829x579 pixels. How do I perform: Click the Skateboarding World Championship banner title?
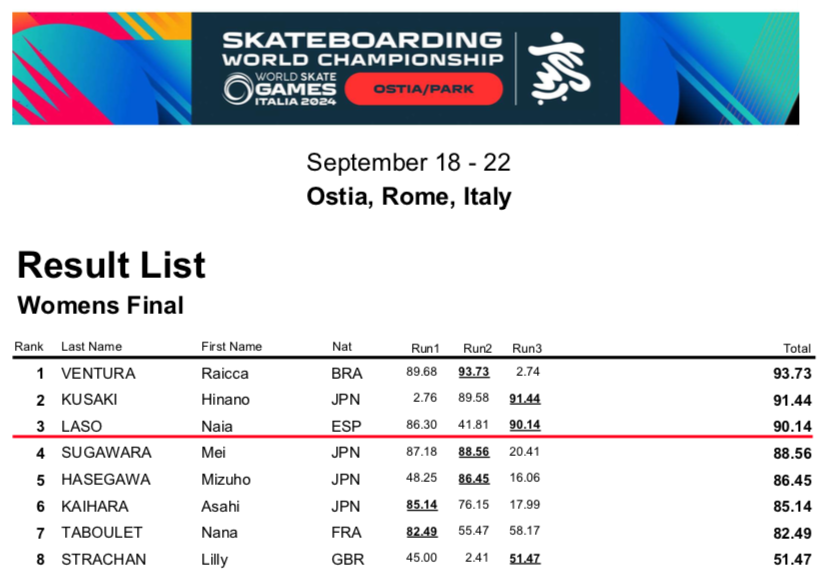362,50
